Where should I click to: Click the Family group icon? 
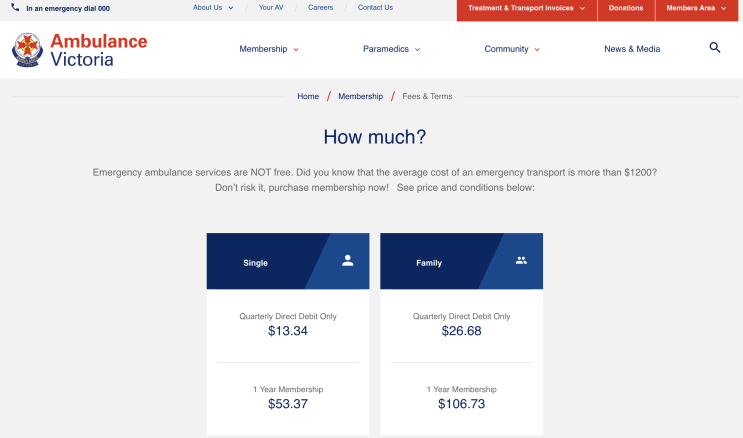point(521,260)
